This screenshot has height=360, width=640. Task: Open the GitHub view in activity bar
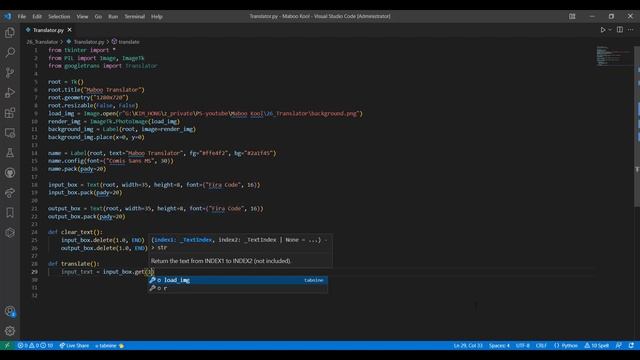coord(10,173)
